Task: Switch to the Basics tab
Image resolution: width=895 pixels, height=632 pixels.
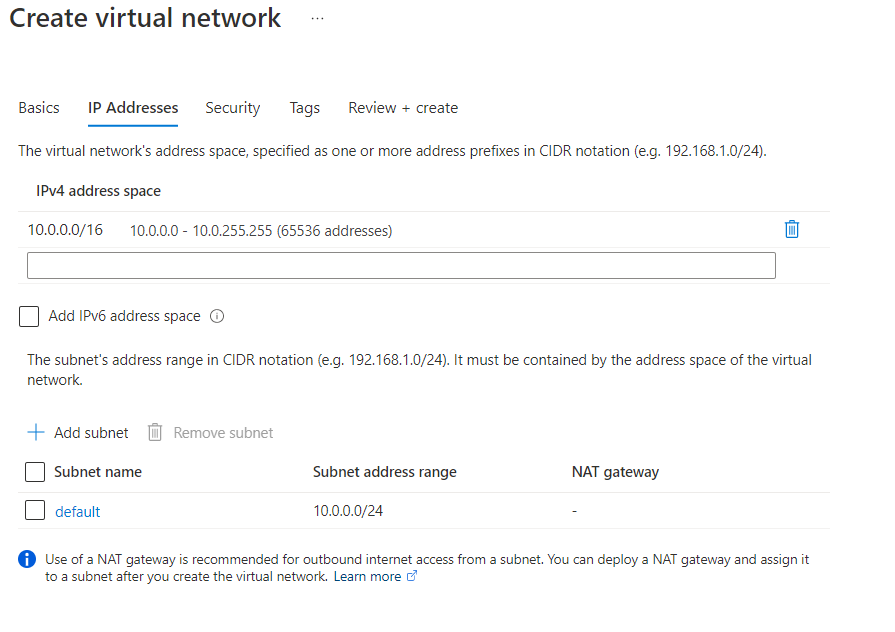Action: [39, 108]
